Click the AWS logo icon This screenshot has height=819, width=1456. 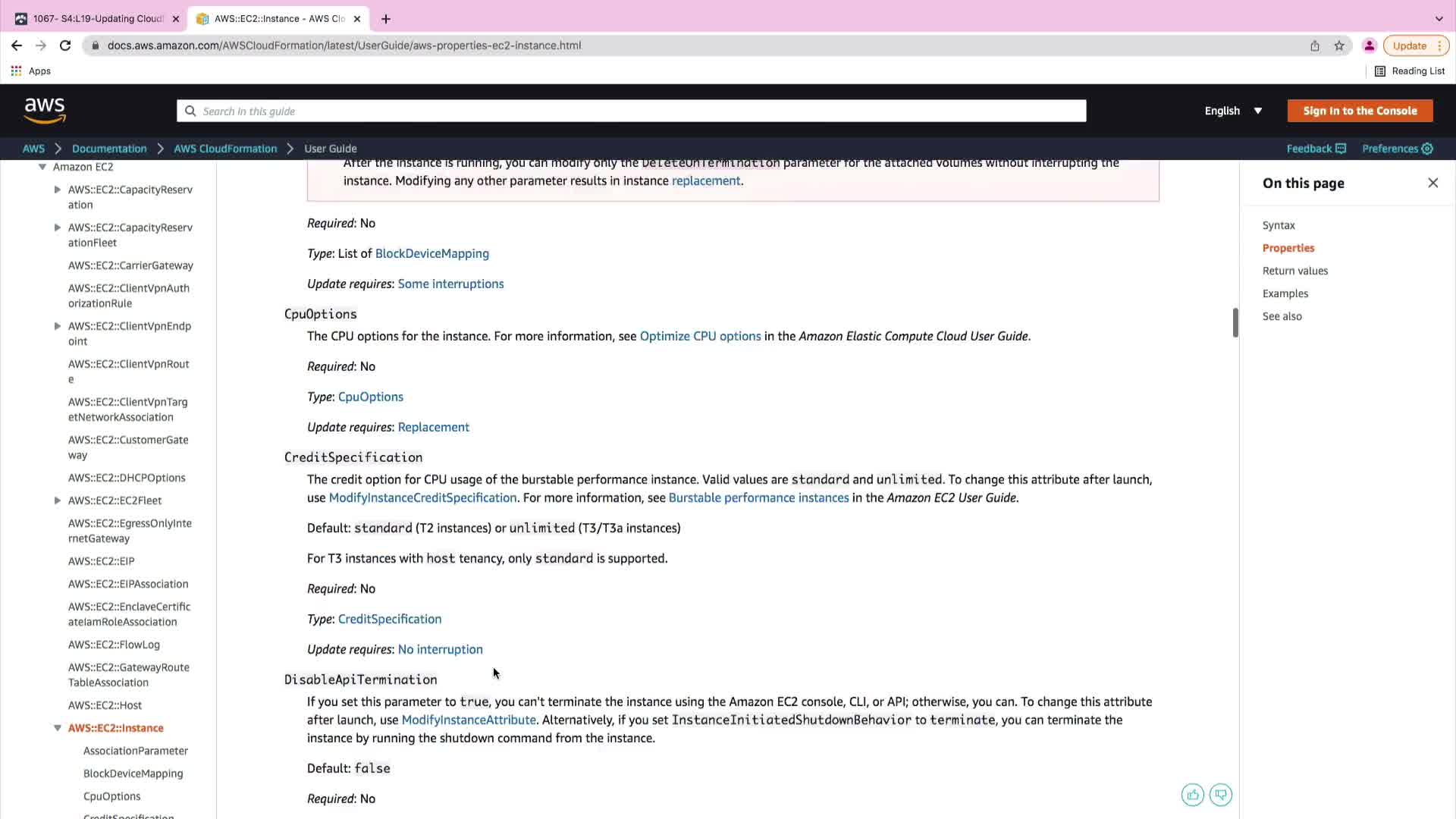pos(45,111)
